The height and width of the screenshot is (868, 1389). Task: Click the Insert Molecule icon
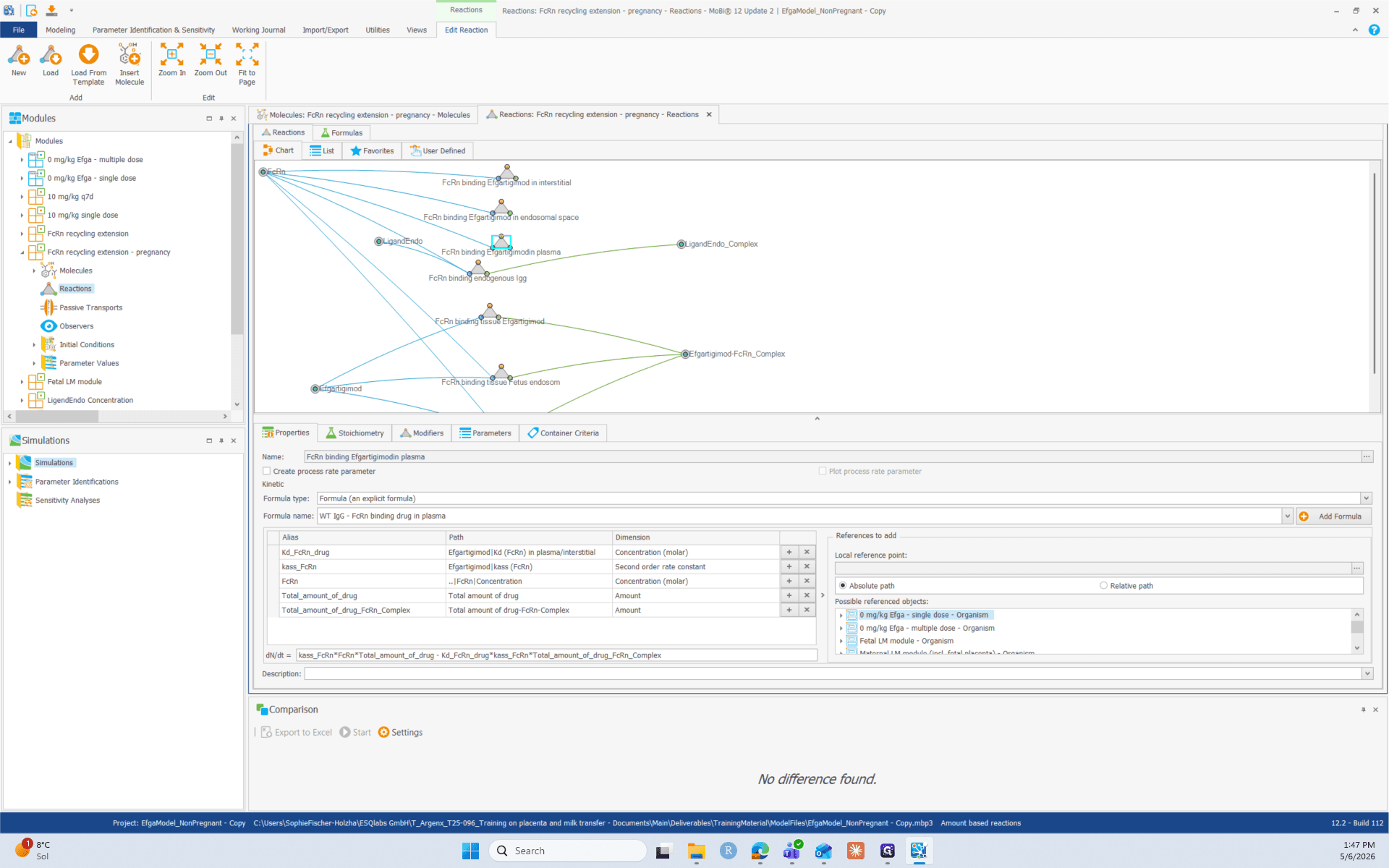129,55
